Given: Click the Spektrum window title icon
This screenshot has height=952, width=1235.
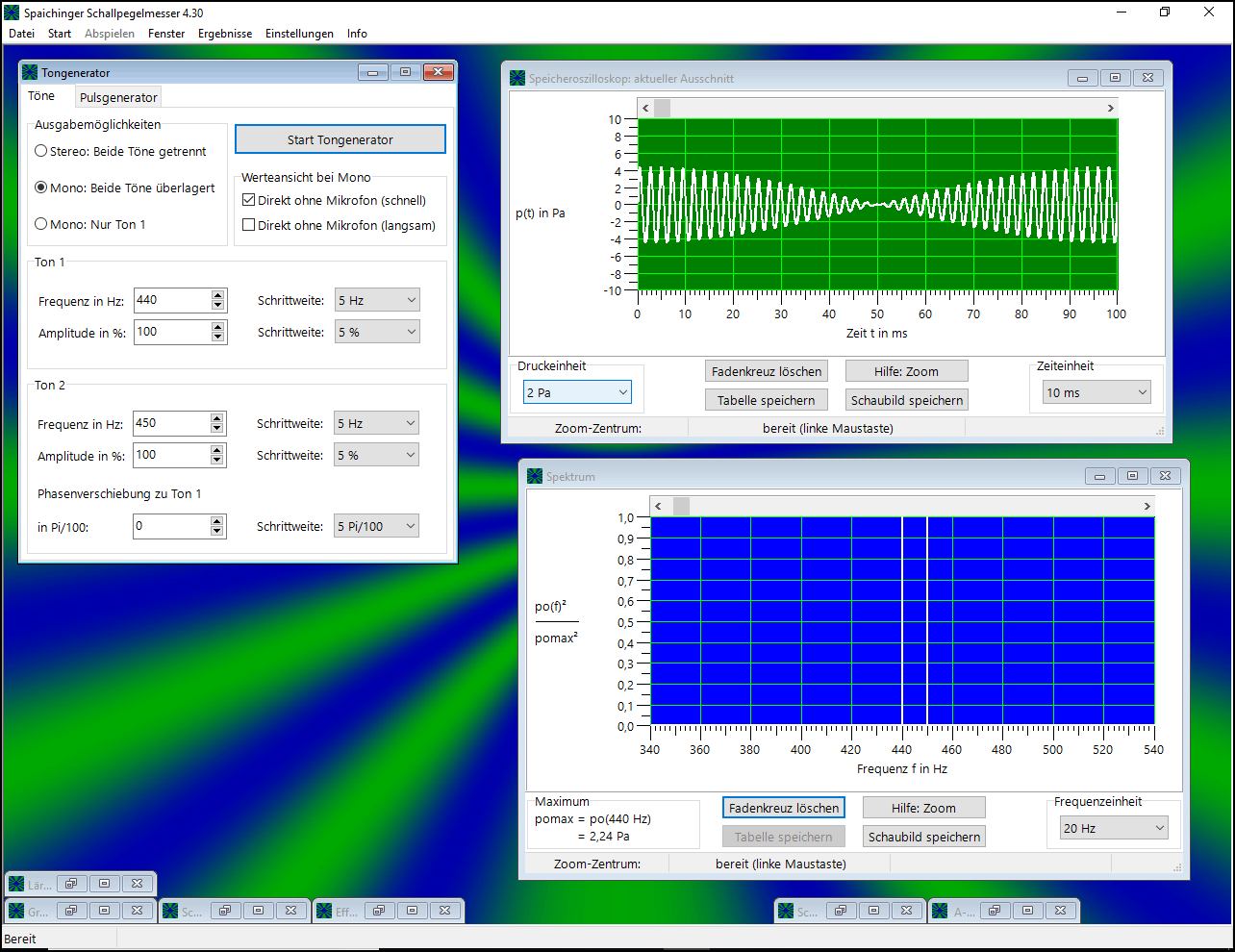Looking at the screenshot, I should pos(535,476).
